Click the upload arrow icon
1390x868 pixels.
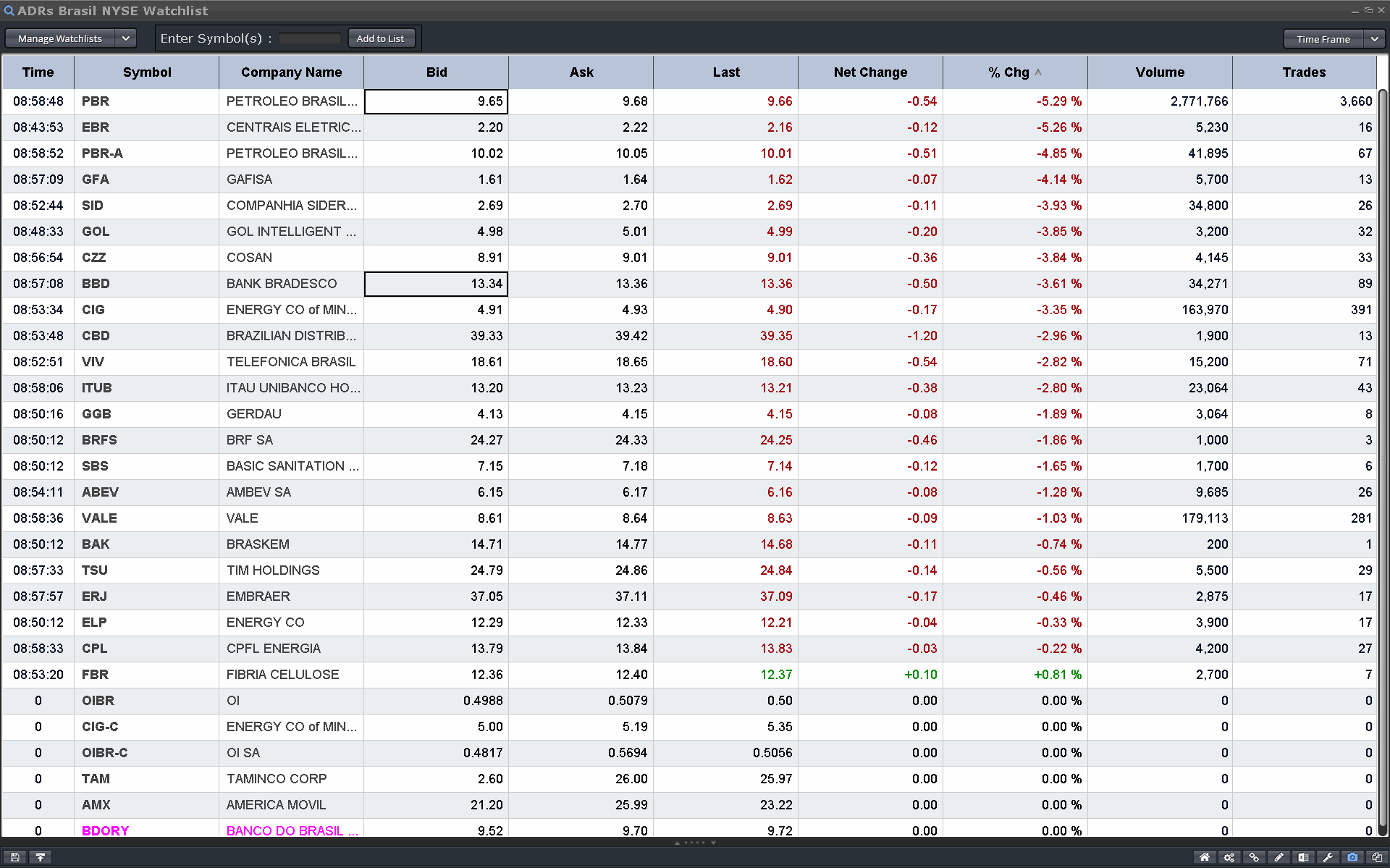(x=41, y=857)
